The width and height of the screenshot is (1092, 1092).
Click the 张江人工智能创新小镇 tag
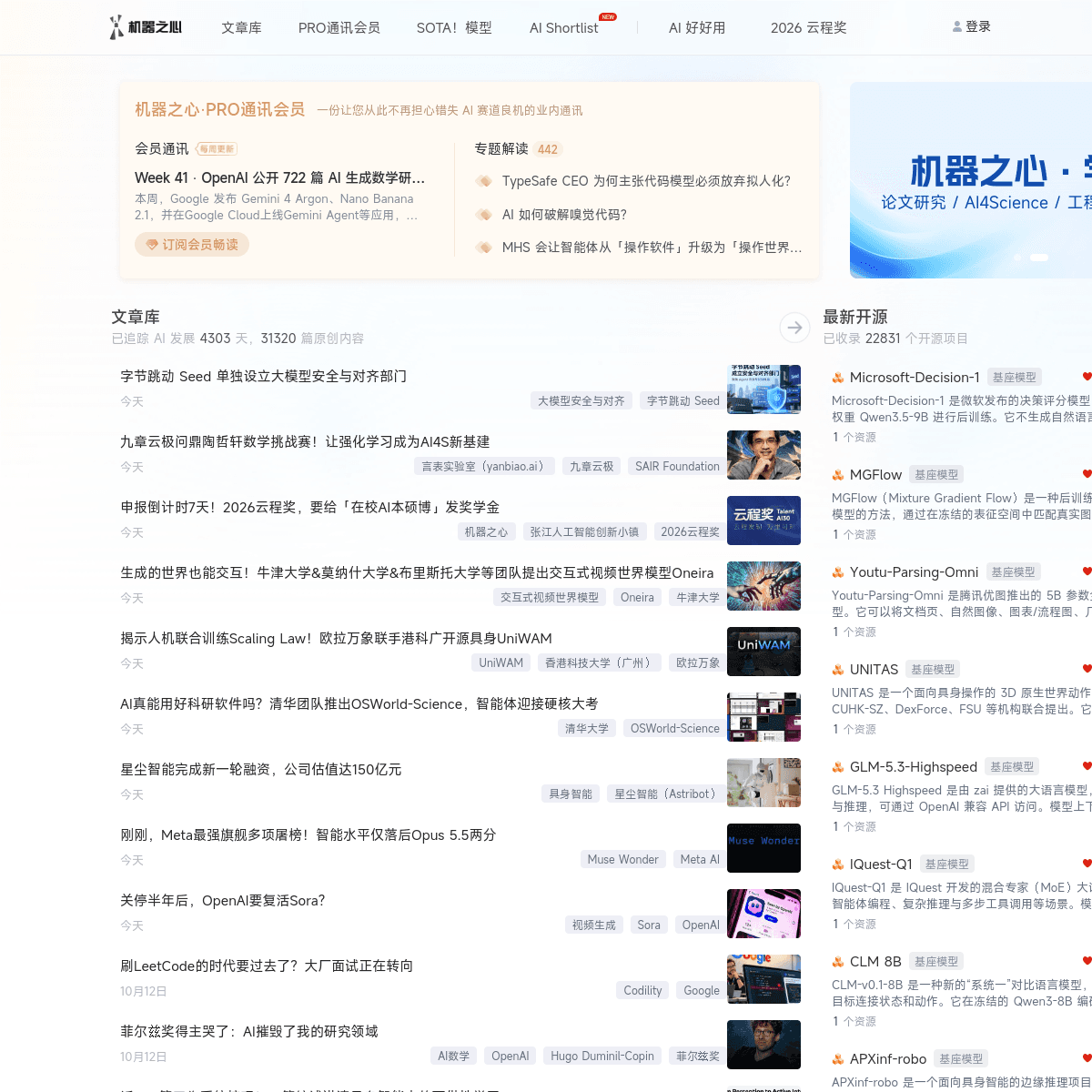[584, 531]
